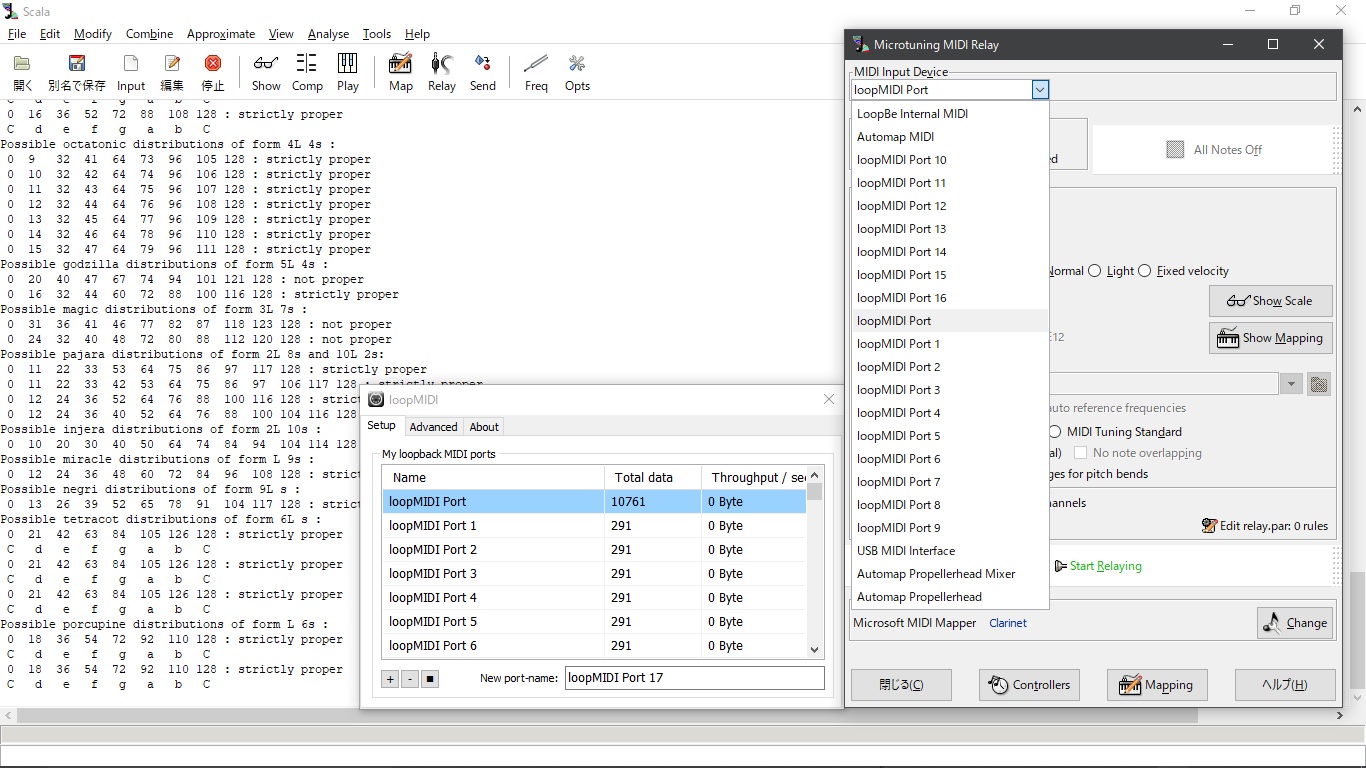Click the Mapping button at bottom
Viewport: 1366px width, 768px height.
(1157, 685)
